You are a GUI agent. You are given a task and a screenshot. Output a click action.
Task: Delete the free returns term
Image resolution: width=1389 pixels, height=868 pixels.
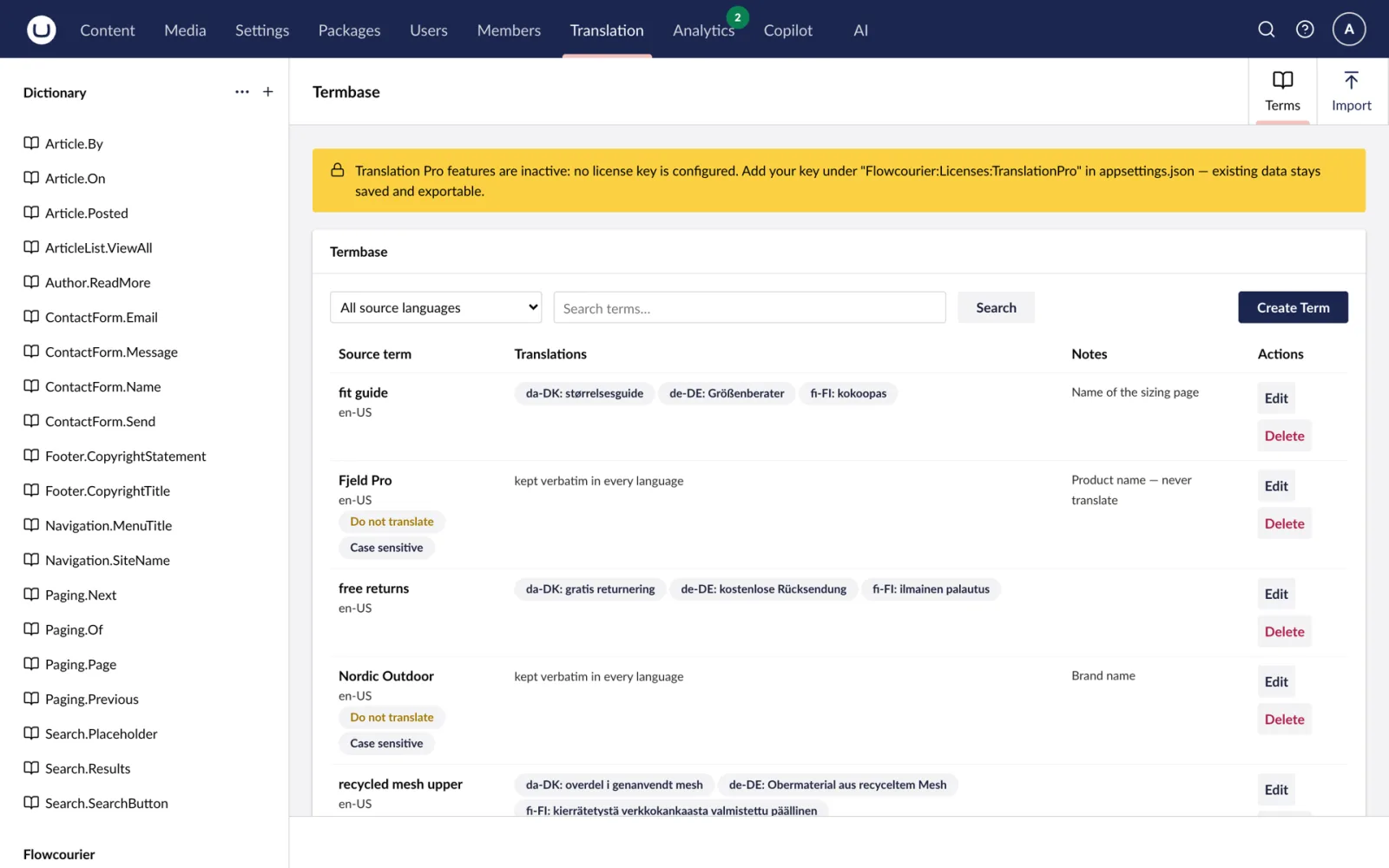[x=1284, y=632]
